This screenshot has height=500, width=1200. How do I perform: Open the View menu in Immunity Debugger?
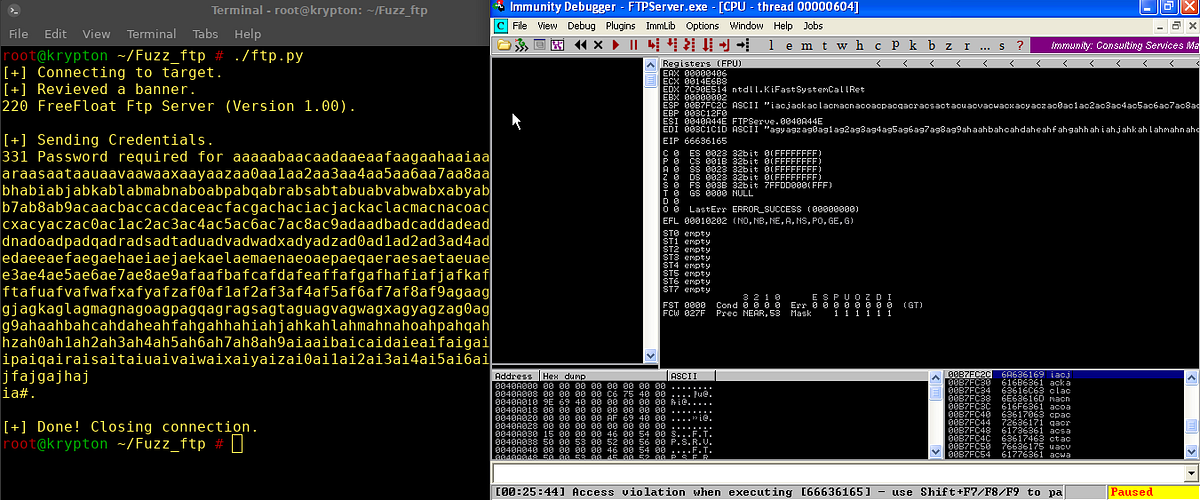[547, 25]
